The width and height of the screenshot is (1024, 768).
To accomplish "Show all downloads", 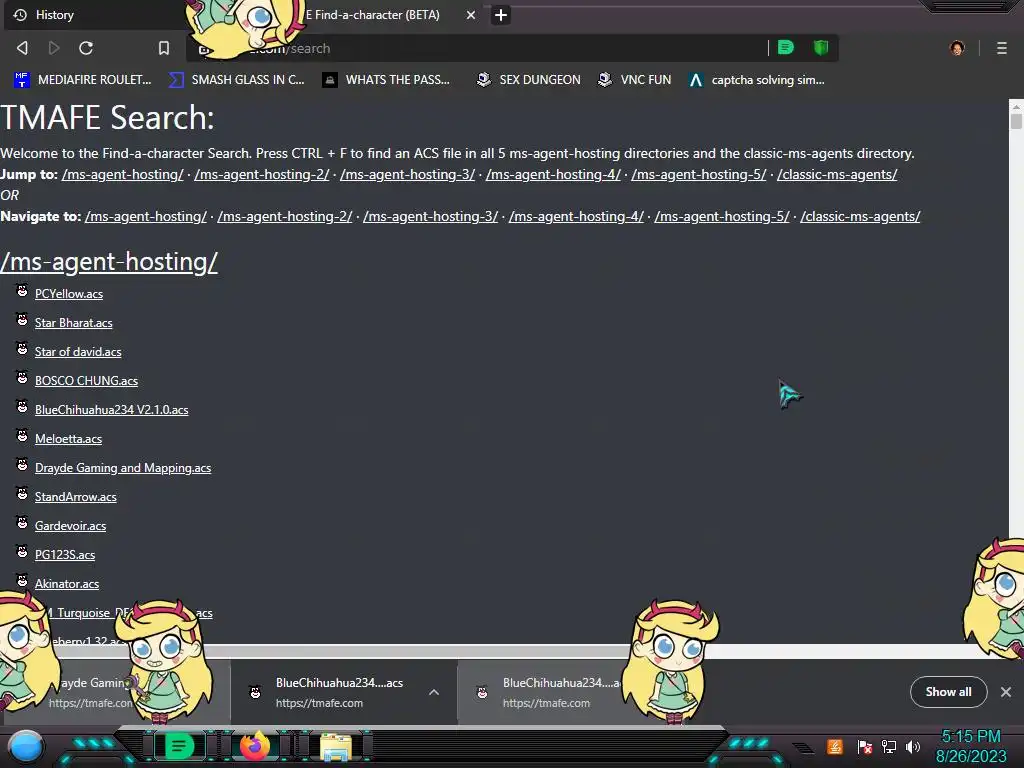I will pyautogui.click(x=948, y=692).
